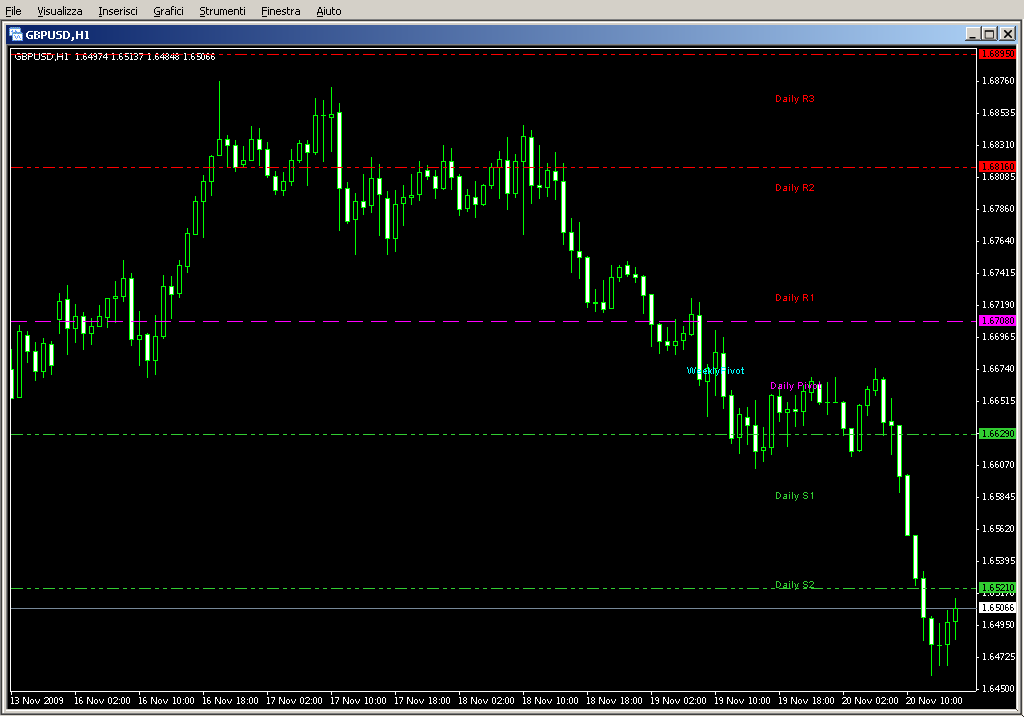Click the 13 Nov 2009 time label
The image size is (1024, 717).
click(x=37, y=701)
